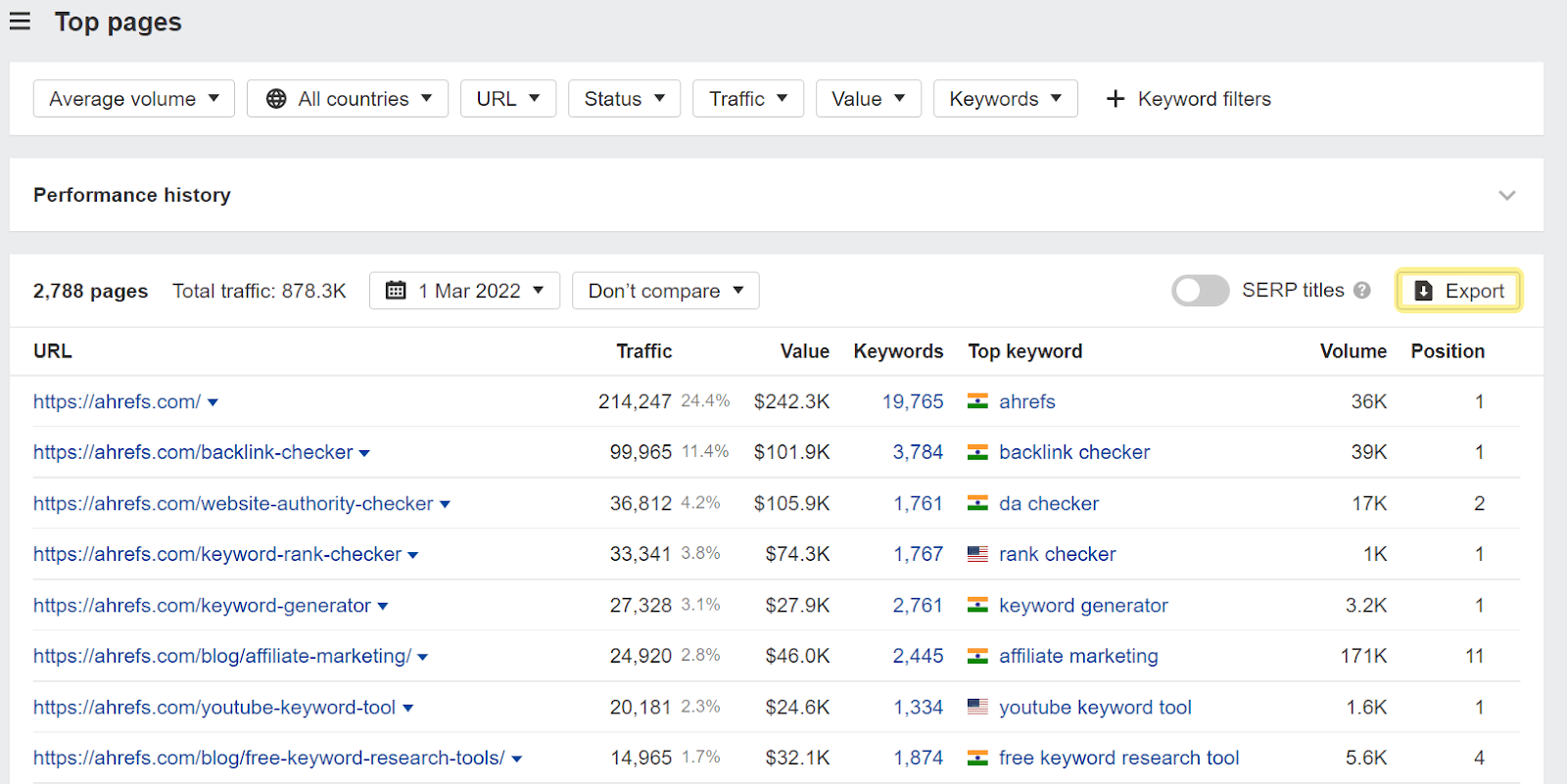Expand the arrow next to blog/affiliate-marketing URL
Viewport: 1567px width, 784px height.
click(x=423, y=658)
